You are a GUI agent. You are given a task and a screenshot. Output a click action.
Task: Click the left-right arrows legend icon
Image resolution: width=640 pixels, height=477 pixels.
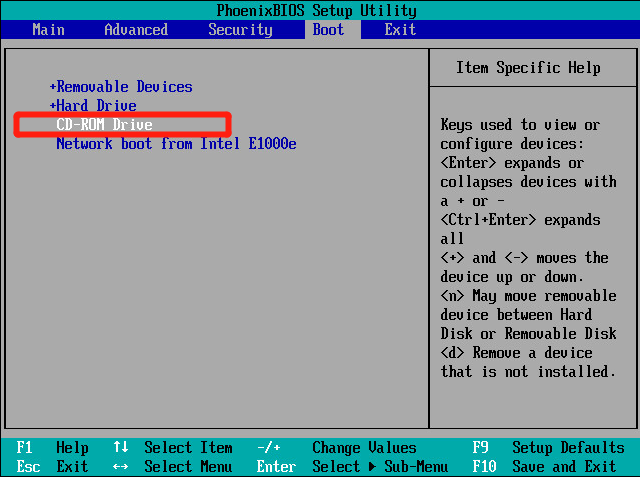(120, 466)
